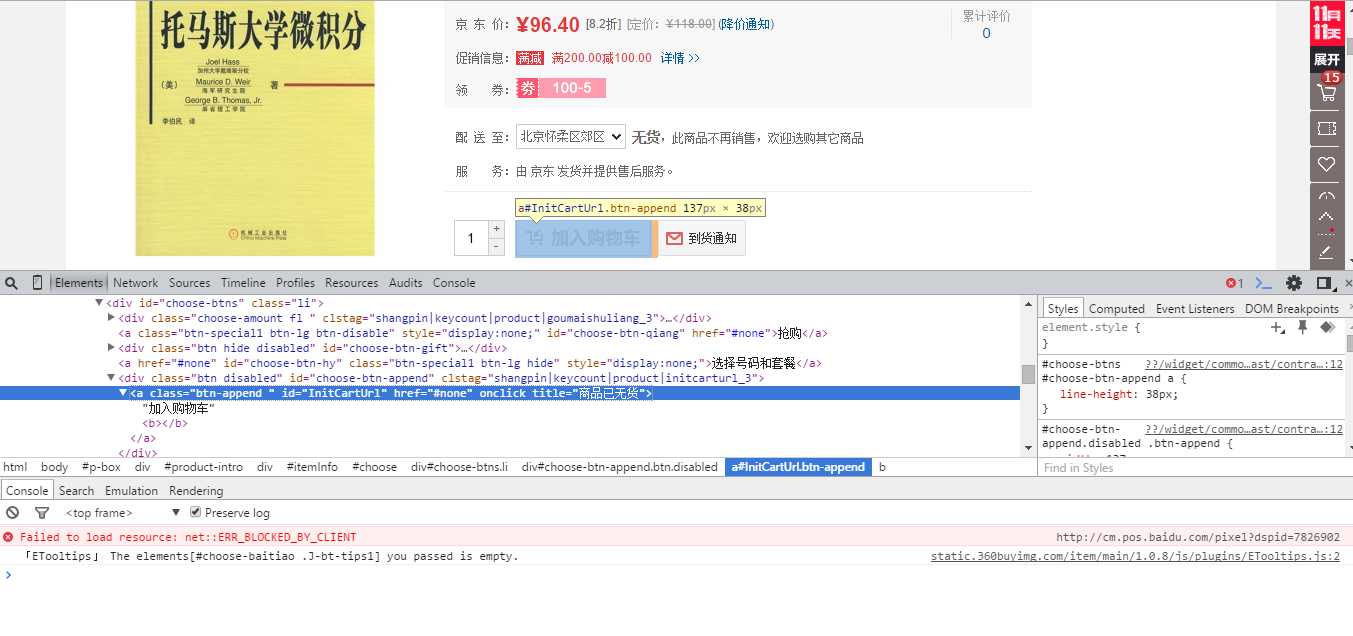The height and width of the screenshot is (636, 1353).
Task: Click the 11.11 promotion banner icon
Action: click(x=1327, y=24)
